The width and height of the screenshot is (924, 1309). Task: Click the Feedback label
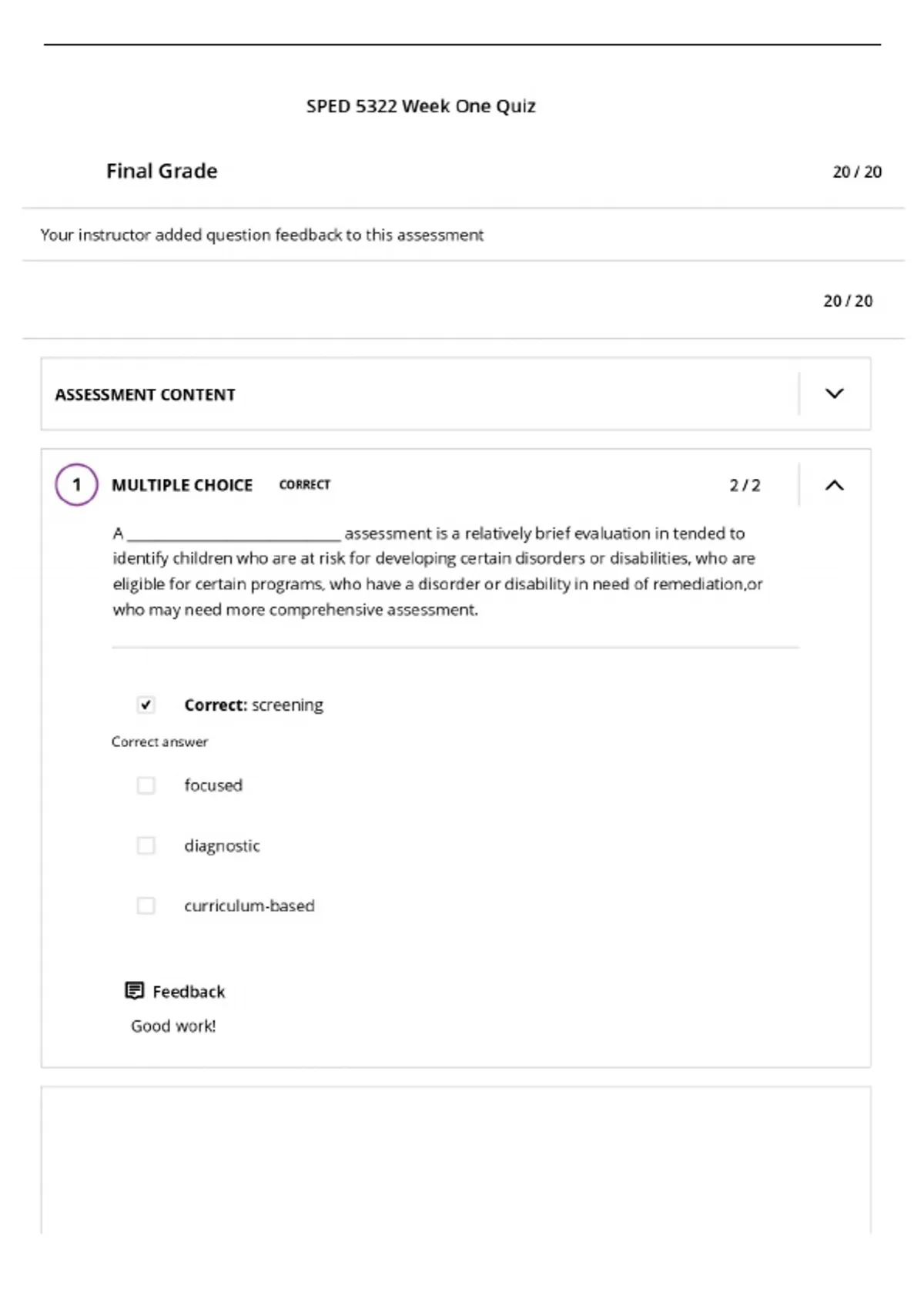[x=189, y=991]
